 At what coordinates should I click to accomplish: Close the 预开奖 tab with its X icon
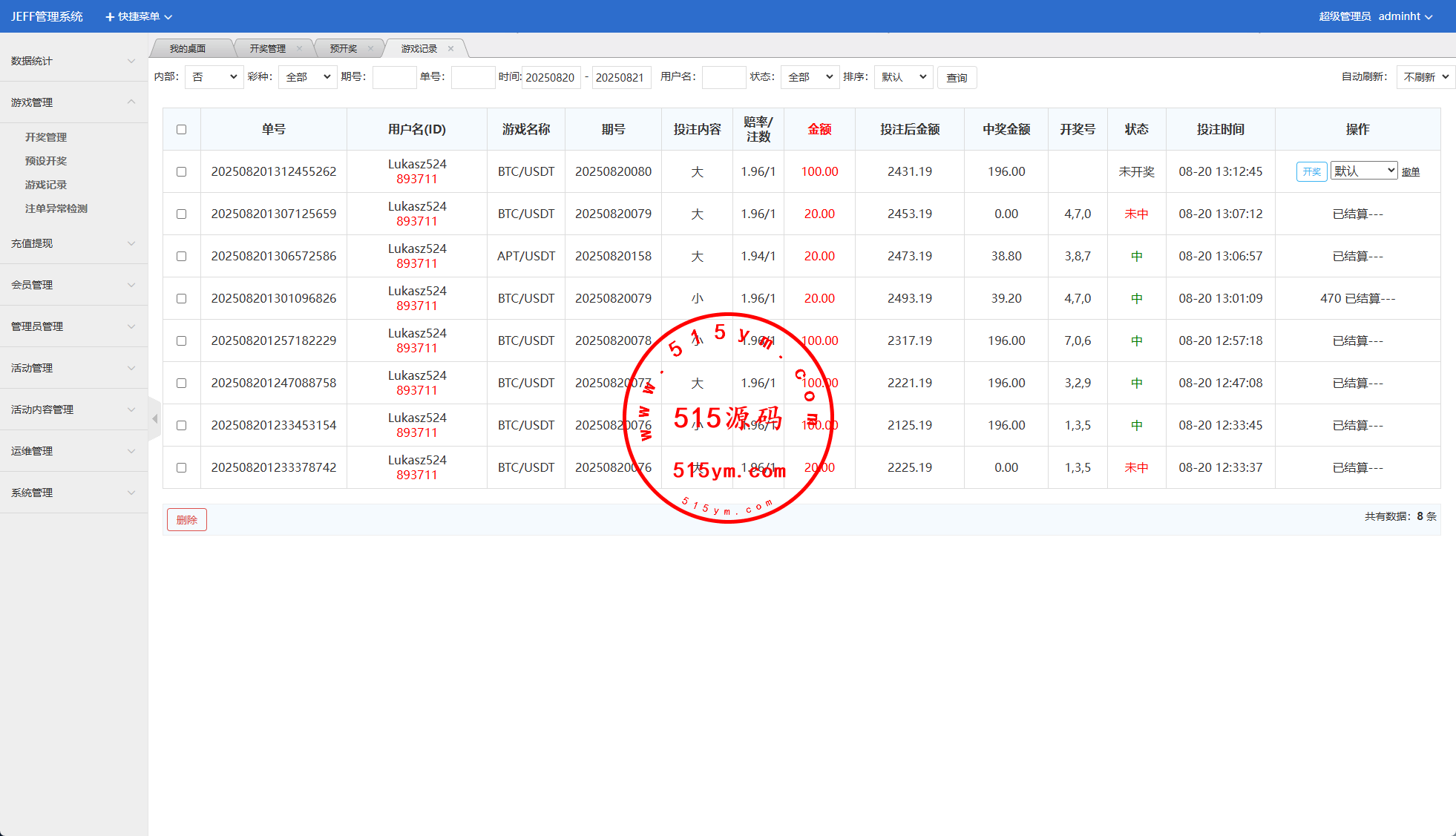(370, 49)
